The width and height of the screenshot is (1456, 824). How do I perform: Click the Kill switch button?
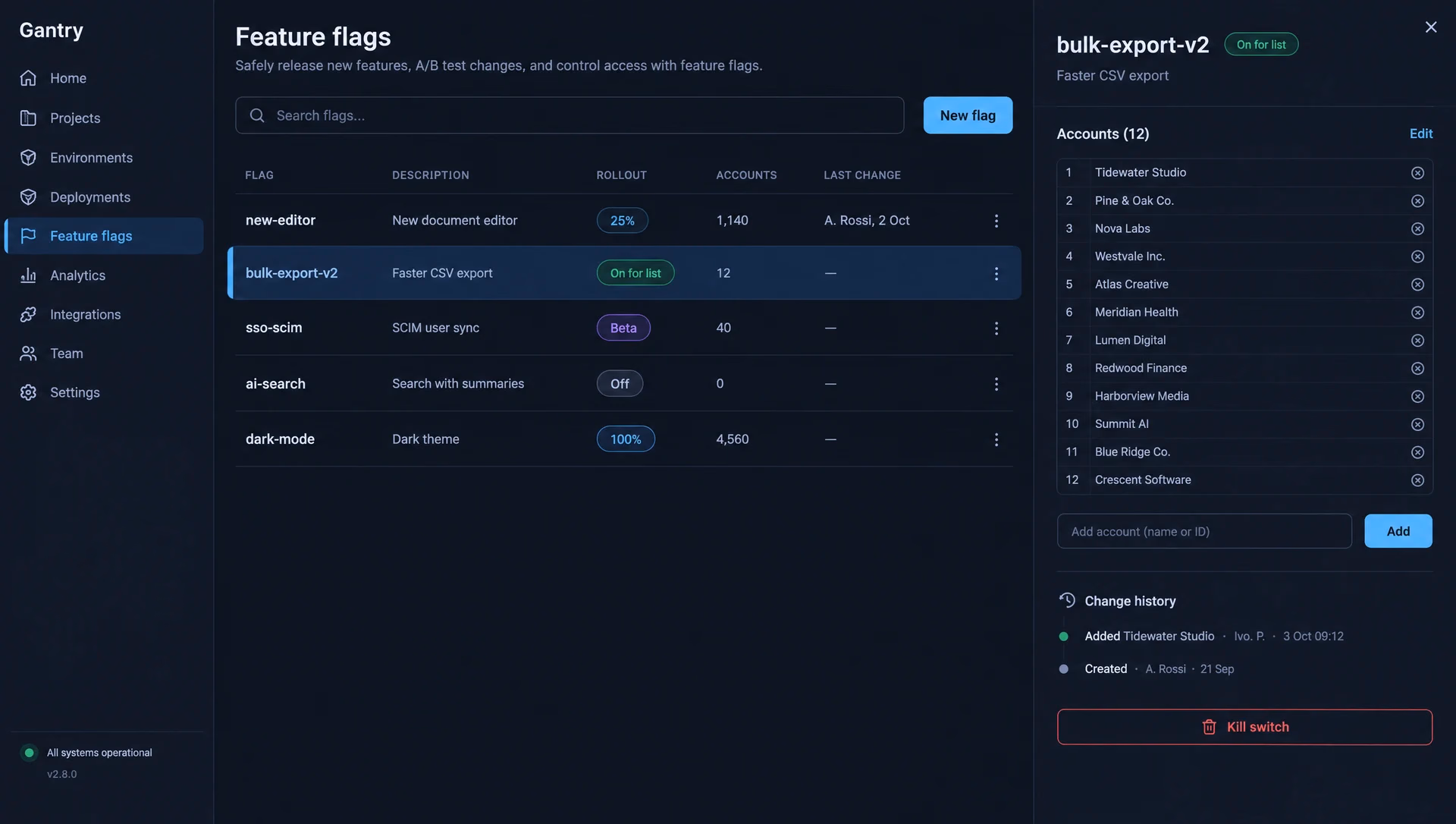click(x=1244, y=727)
